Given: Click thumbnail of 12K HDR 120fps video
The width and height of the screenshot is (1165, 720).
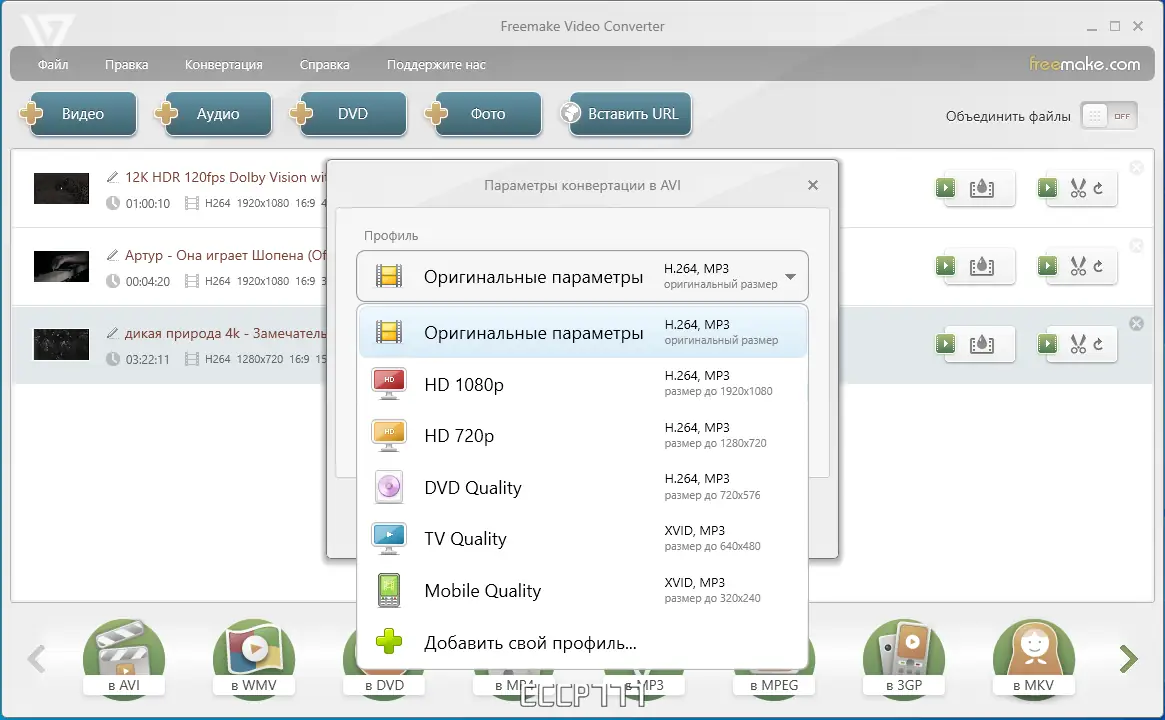Looking at the screenshot, I should tap(62, 188).
